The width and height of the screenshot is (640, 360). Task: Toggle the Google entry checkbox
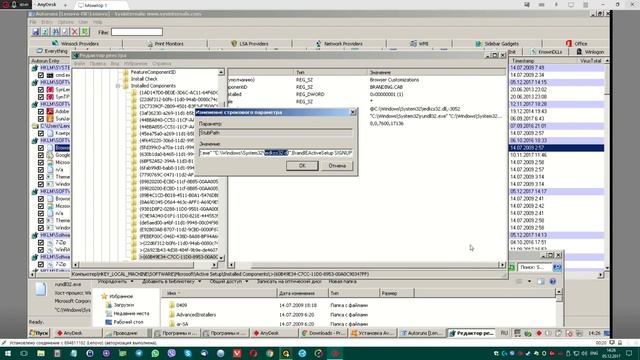point(41,155)
